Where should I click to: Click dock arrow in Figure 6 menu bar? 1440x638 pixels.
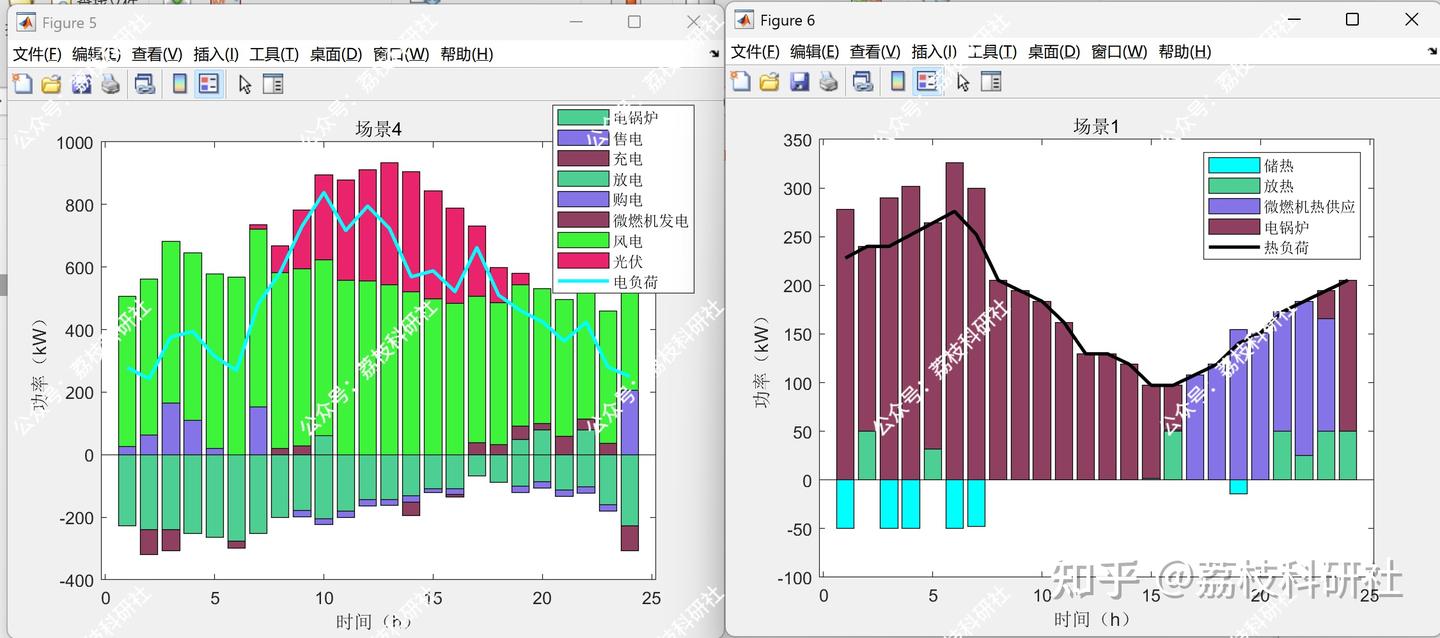point(1431,52)
